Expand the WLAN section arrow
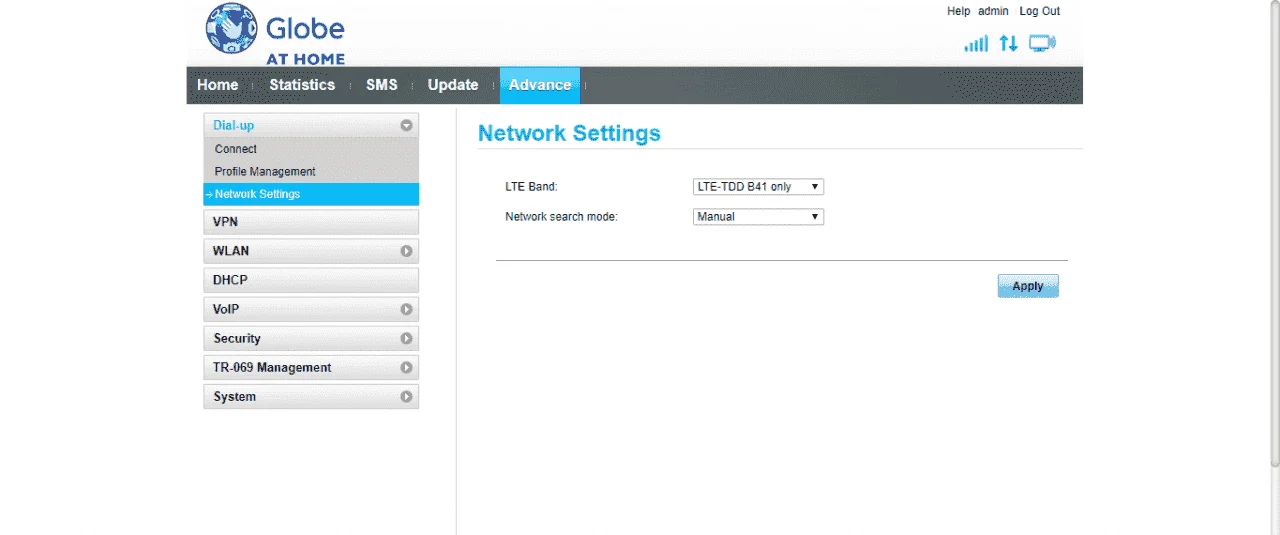The image size is (1280, 535). click(x=407, y=251)
